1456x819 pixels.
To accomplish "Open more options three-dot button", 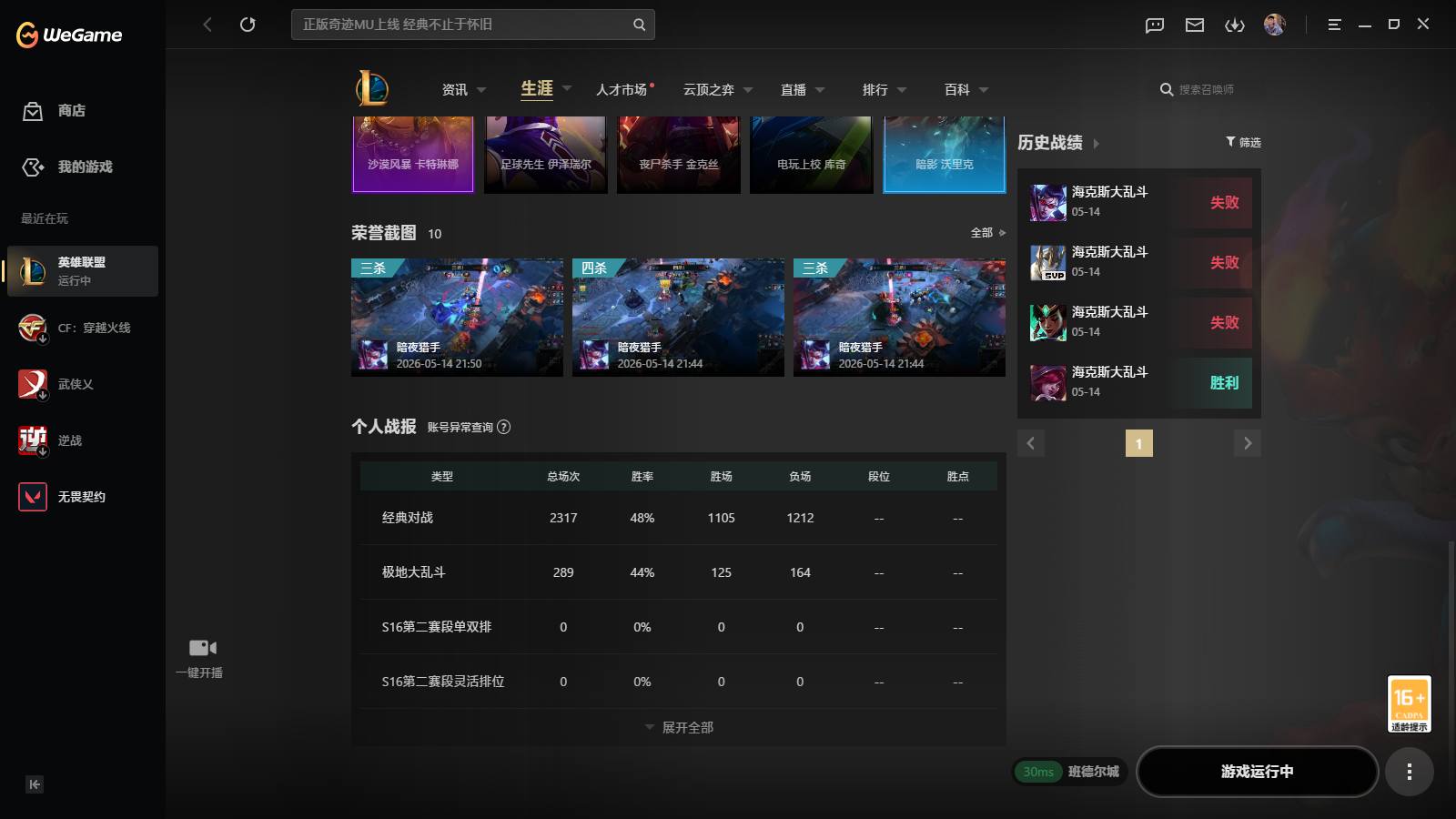I will pyautogui.click(x=1409, y=772).
